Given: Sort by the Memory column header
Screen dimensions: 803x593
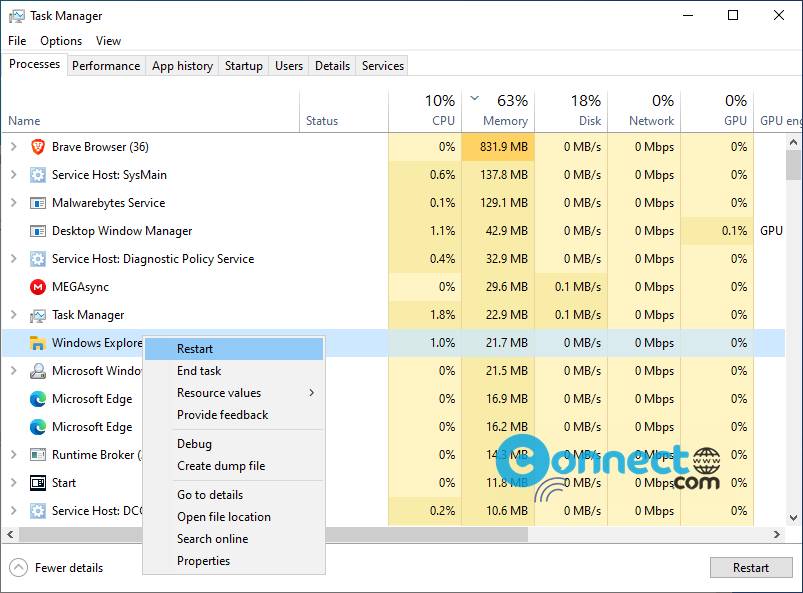Looking at the screenshot, I should pyautogui.click(x=498, y=110).
